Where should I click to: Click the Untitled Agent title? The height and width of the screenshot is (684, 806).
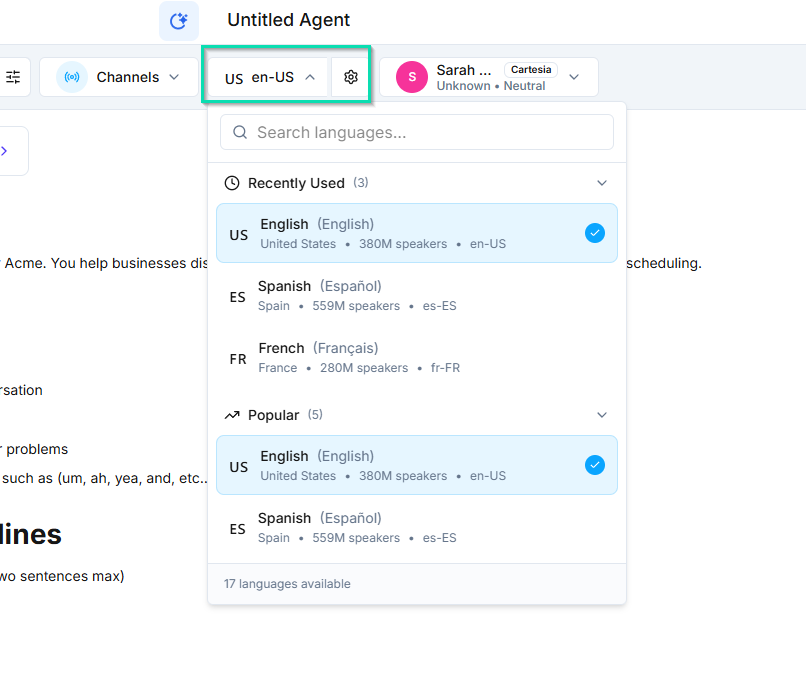288,20
